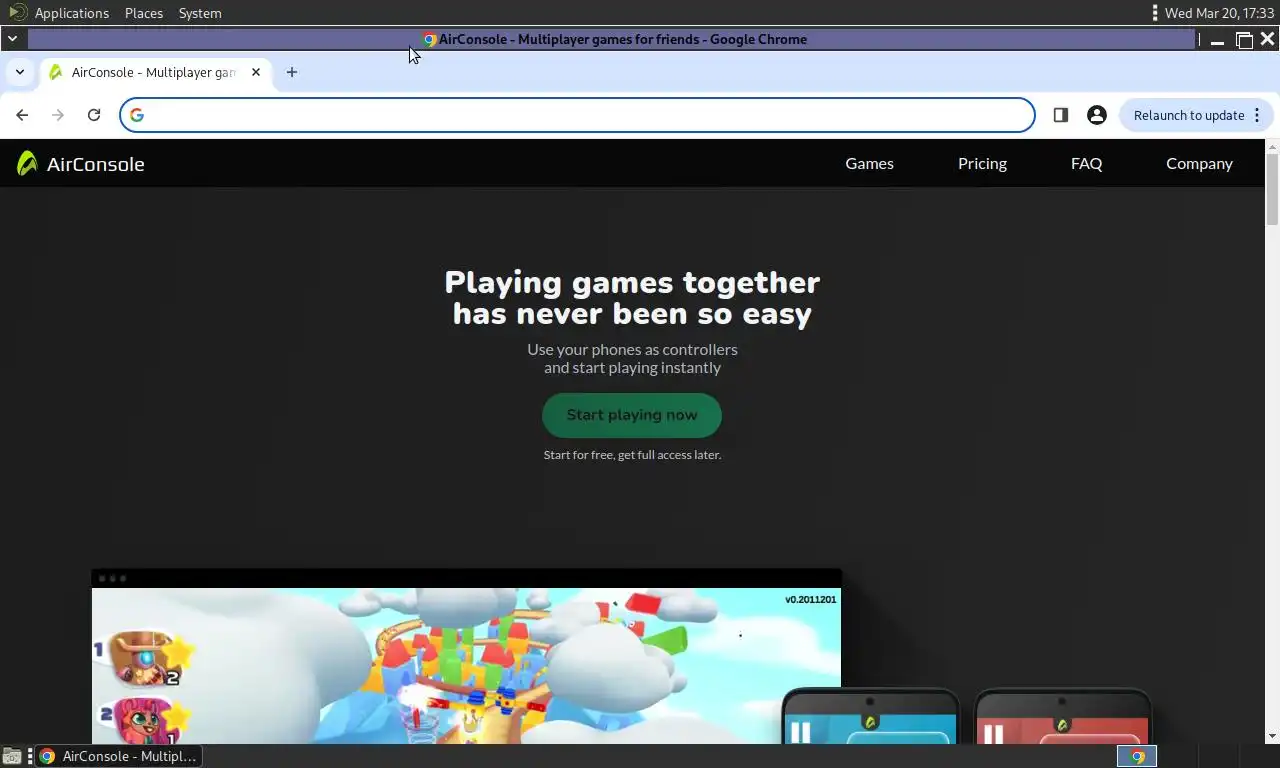Open Chrome side panel icon
Screen dimensions: 1280x768
[x=1061, y=115]
